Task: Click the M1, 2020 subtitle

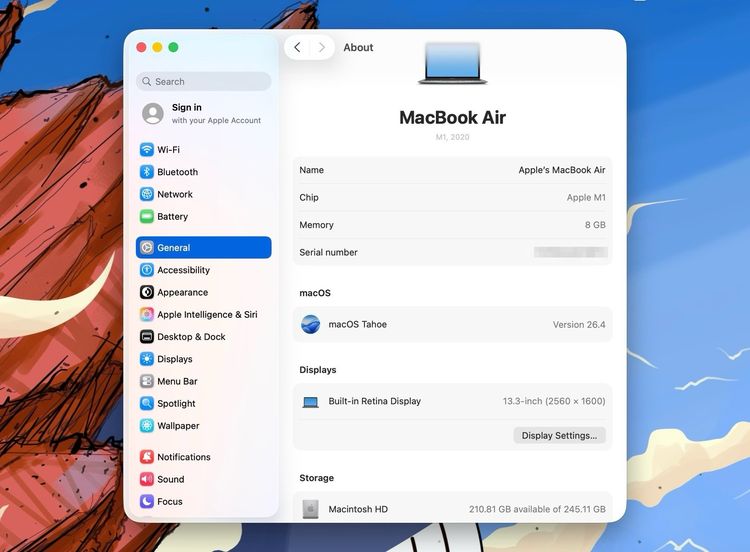Action: point(452,137)
